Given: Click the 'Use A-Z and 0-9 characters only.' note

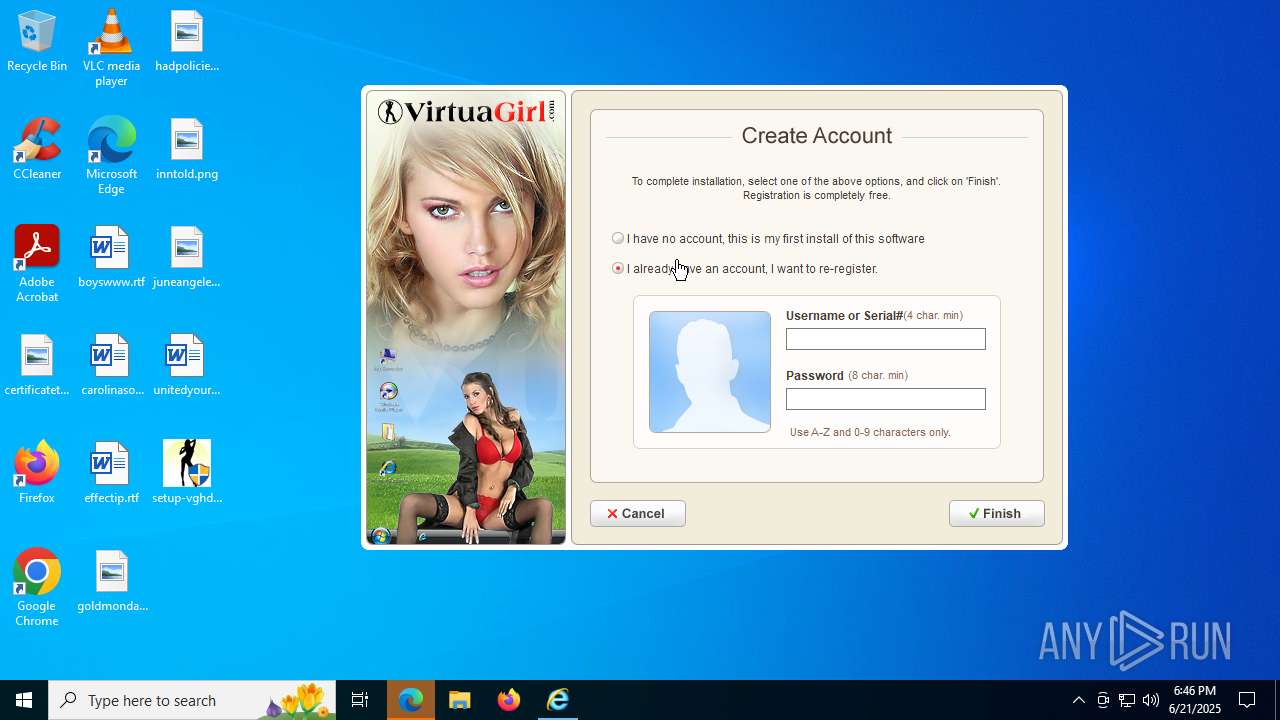Looking at the screenshot, I should tap(870, 433).
